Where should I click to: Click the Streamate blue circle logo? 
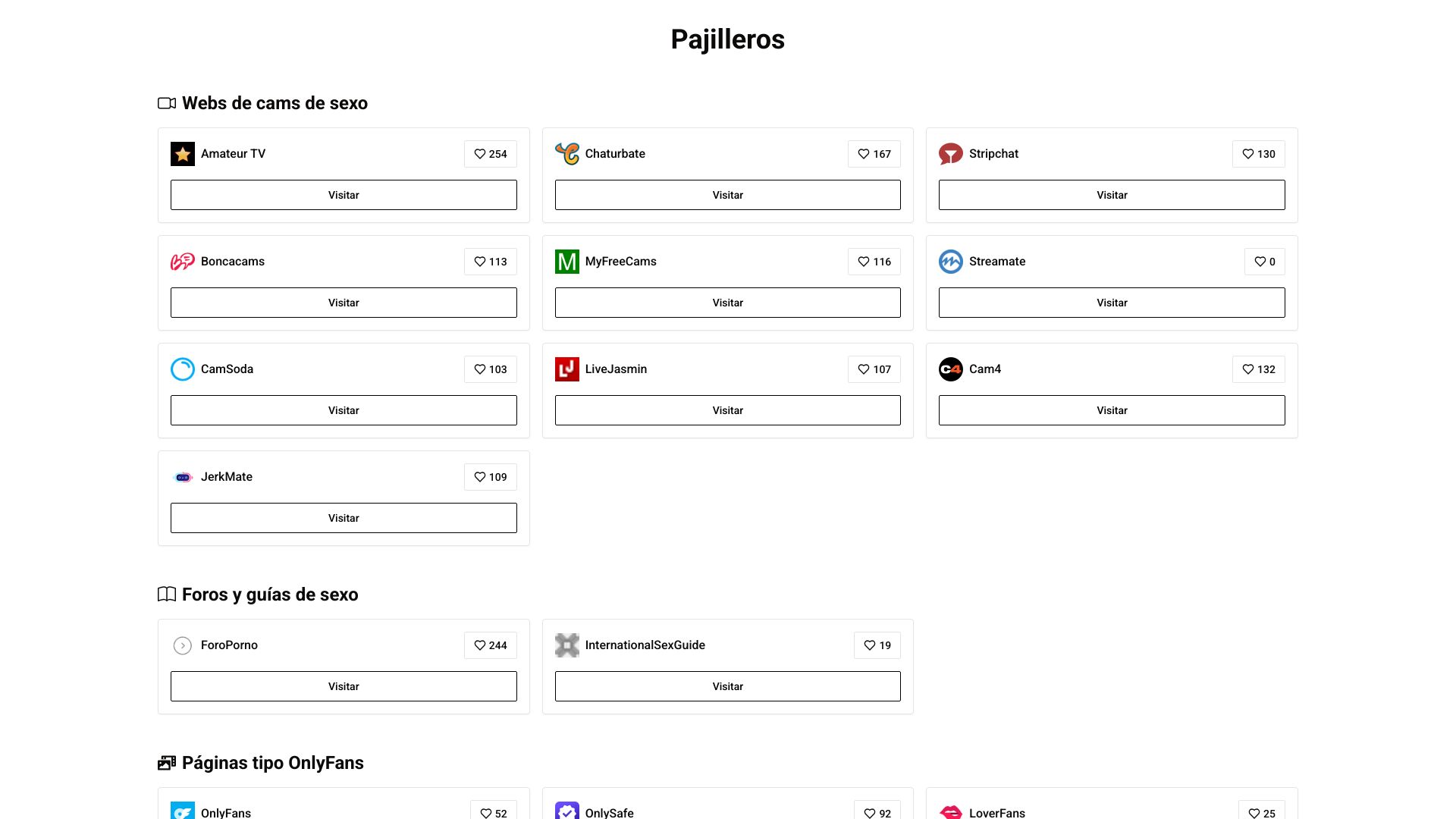[950, 262]
